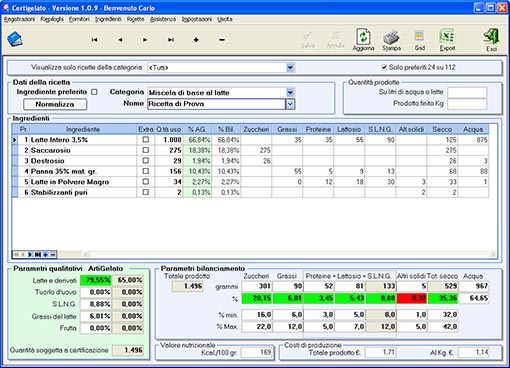This screenshot has height=368, width=510.
Task: Exit application via Esci icon
Action: tap(491, 40)
